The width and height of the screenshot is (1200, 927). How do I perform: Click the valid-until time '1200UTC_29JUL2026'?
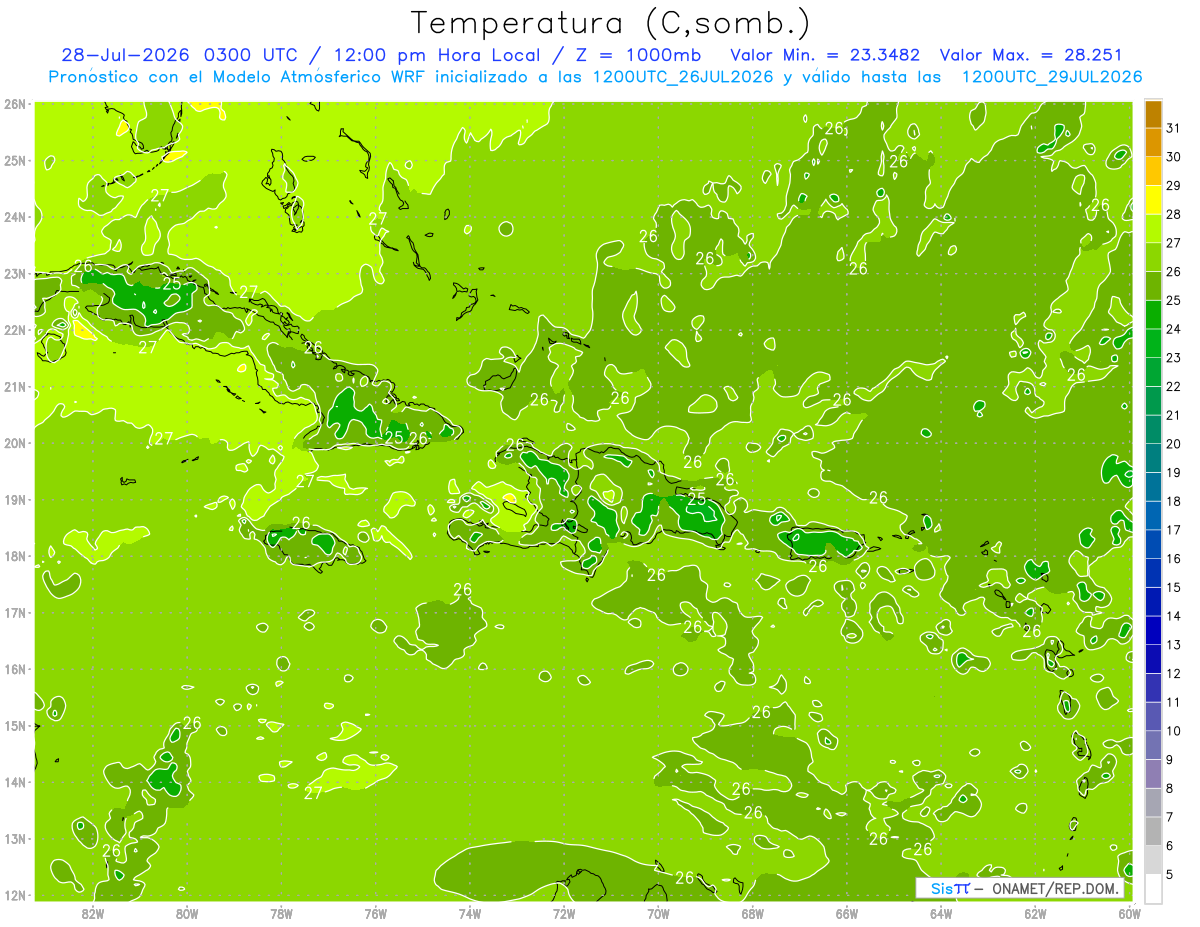pyautogui.click(x=1052, y=77)
